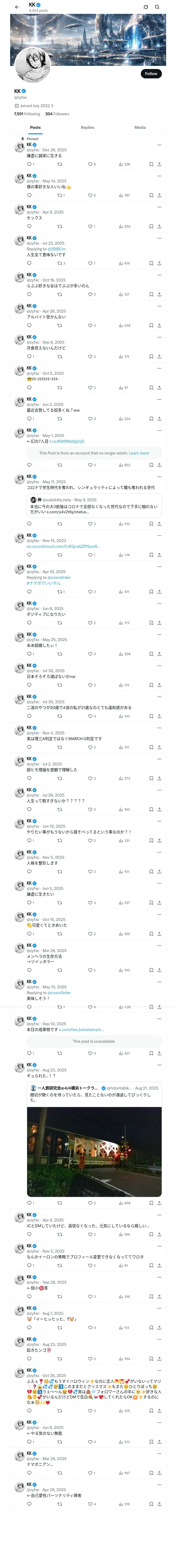Viewport: 176px width, 1568px height.
Task: Go back using the header arrow
Action: (x=17, y=7)
